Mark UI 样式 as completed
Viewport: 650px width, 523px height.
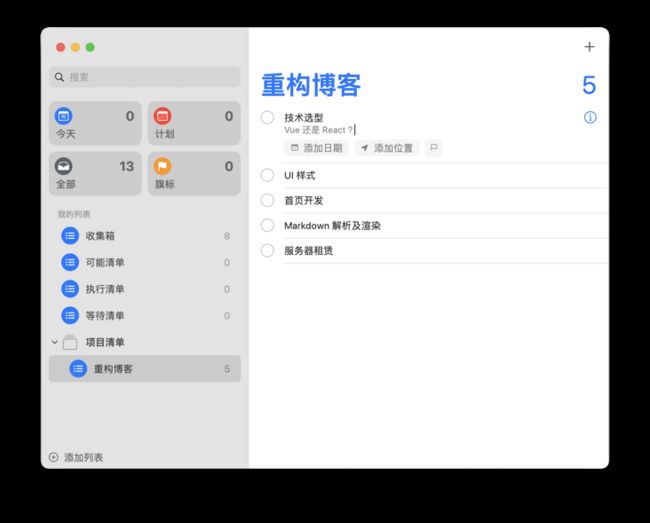click(x=267, y=175)
